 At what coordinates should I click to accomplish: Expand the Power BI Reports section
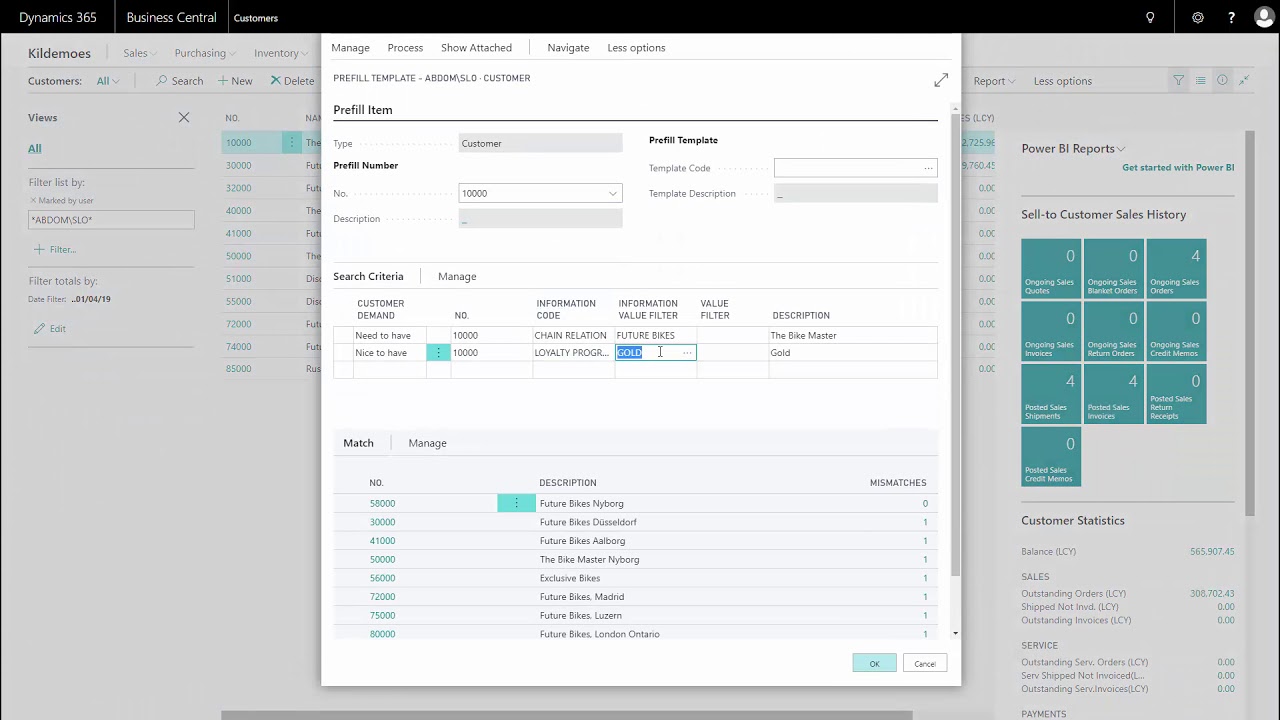pos(1073,149)
